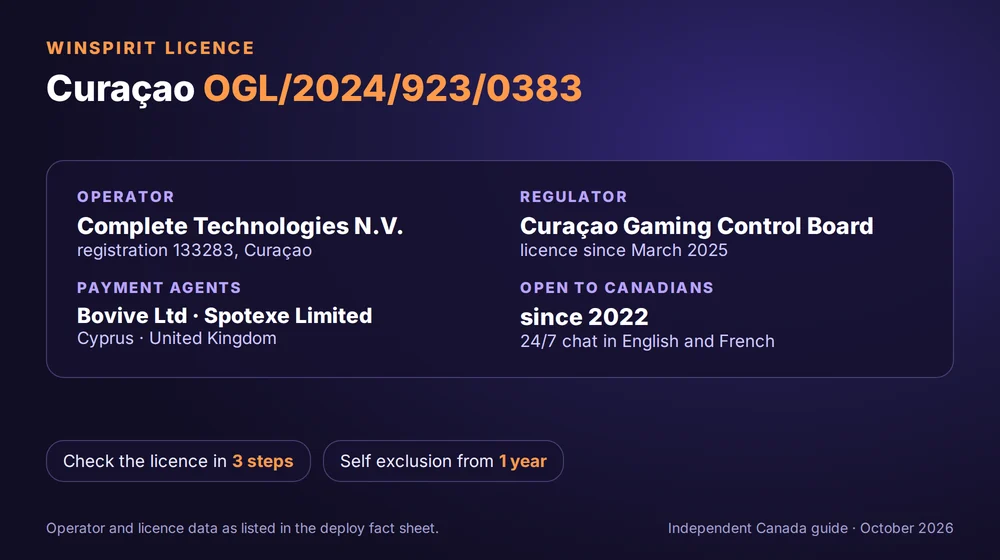Click Curaçao Gaming Control Board name

pyautogui.click(x=696, y=226)
